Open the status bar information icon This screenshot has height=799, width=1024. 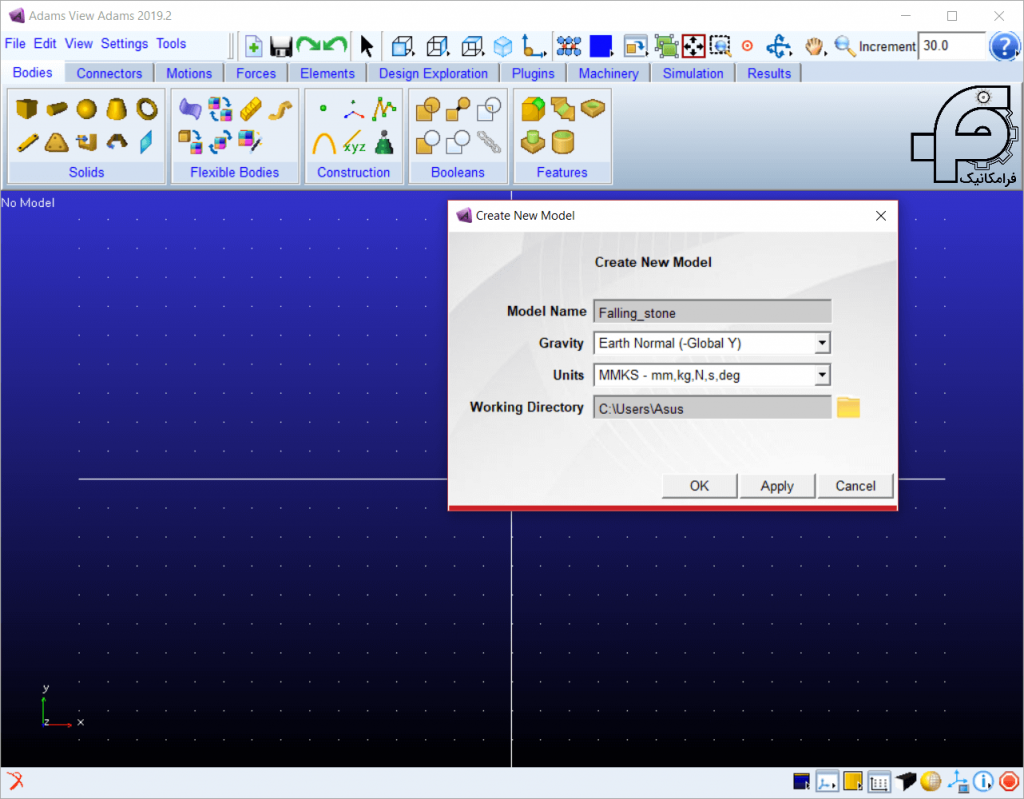click(x=983, y=781)
